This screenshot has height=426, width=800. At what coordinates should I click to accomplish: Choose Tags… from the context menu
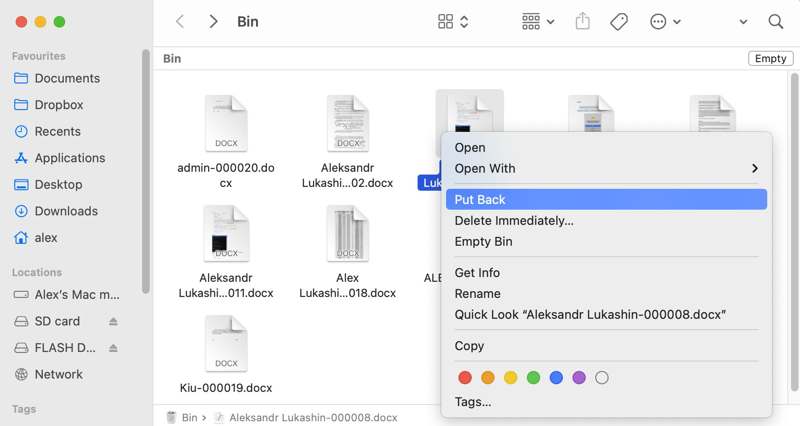coord(606,402)
